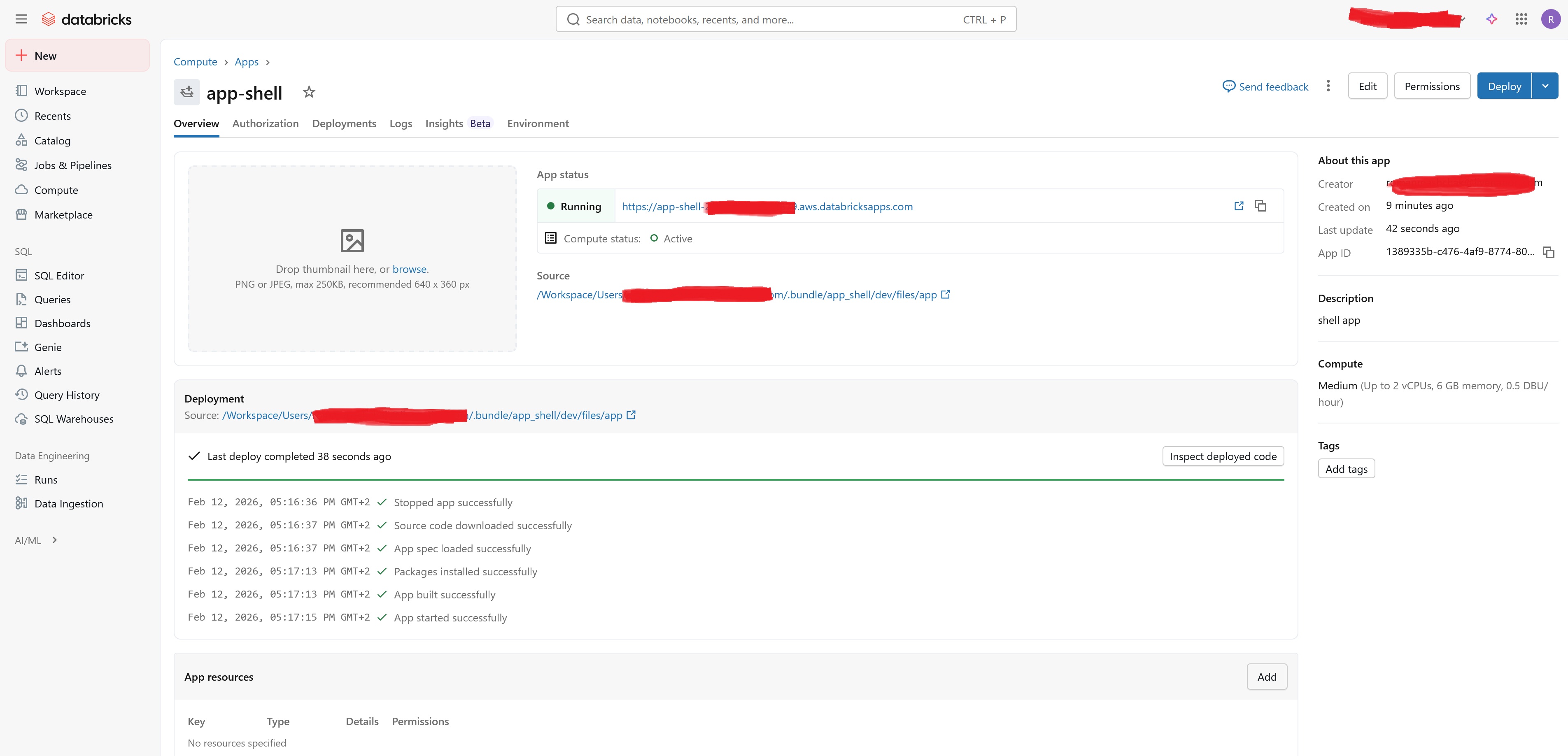Expand the AI/ML sidebar section

54,540
